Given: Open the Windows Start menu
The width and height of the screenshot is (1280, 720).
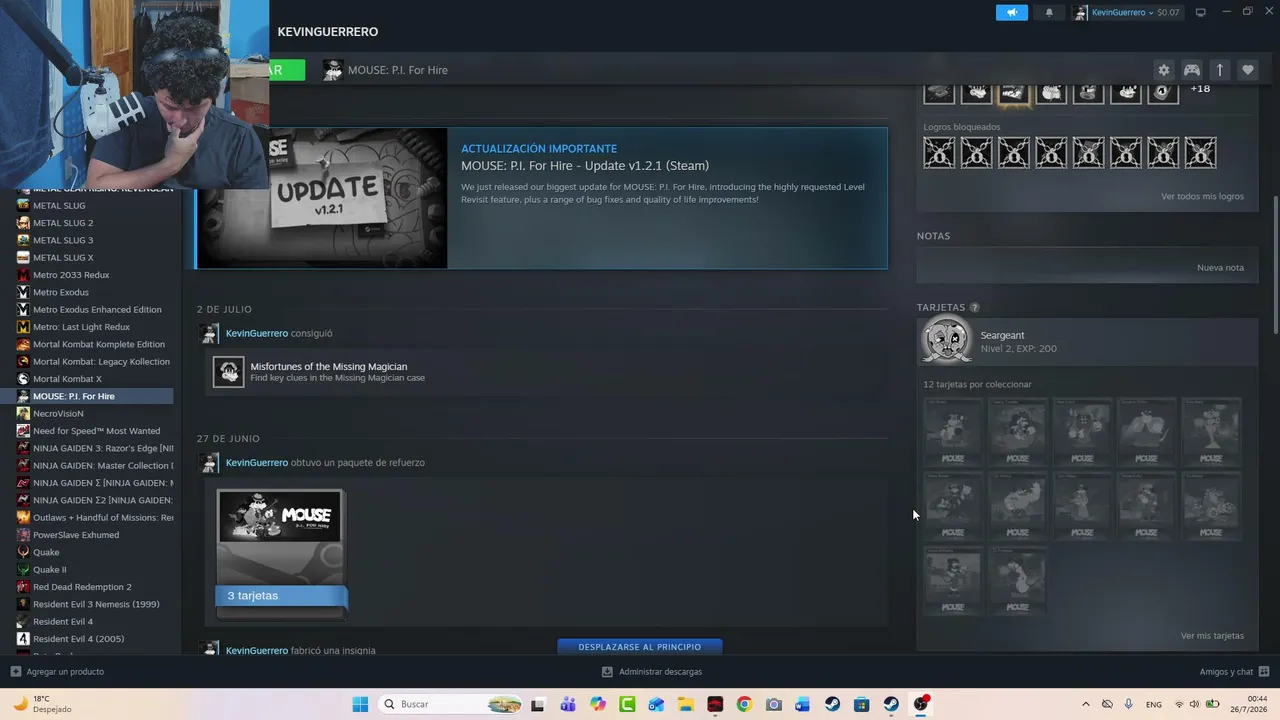Looking at the screenshot, I should point(360,704).
